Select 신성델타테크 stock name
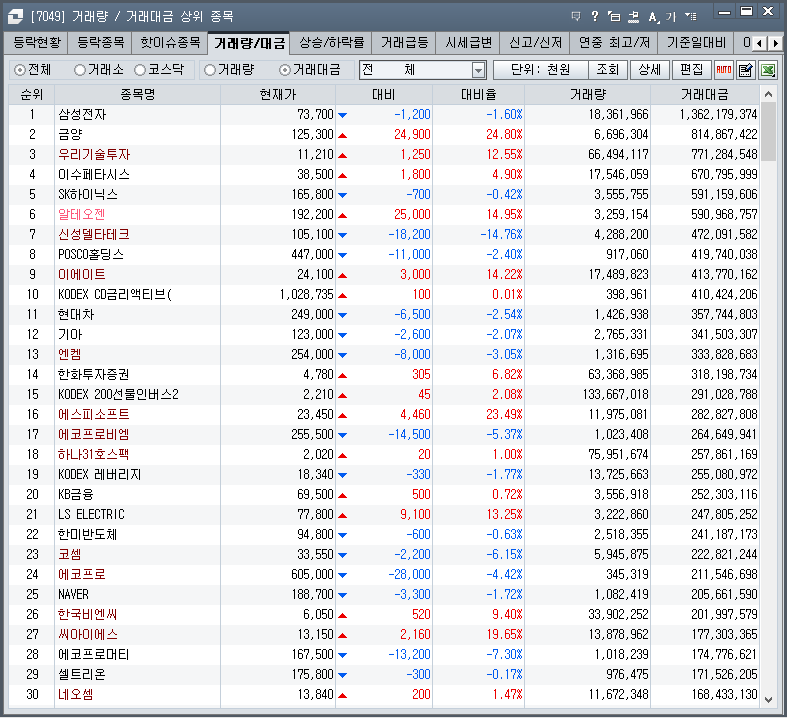Screen dimensions: 787x718 94,234
